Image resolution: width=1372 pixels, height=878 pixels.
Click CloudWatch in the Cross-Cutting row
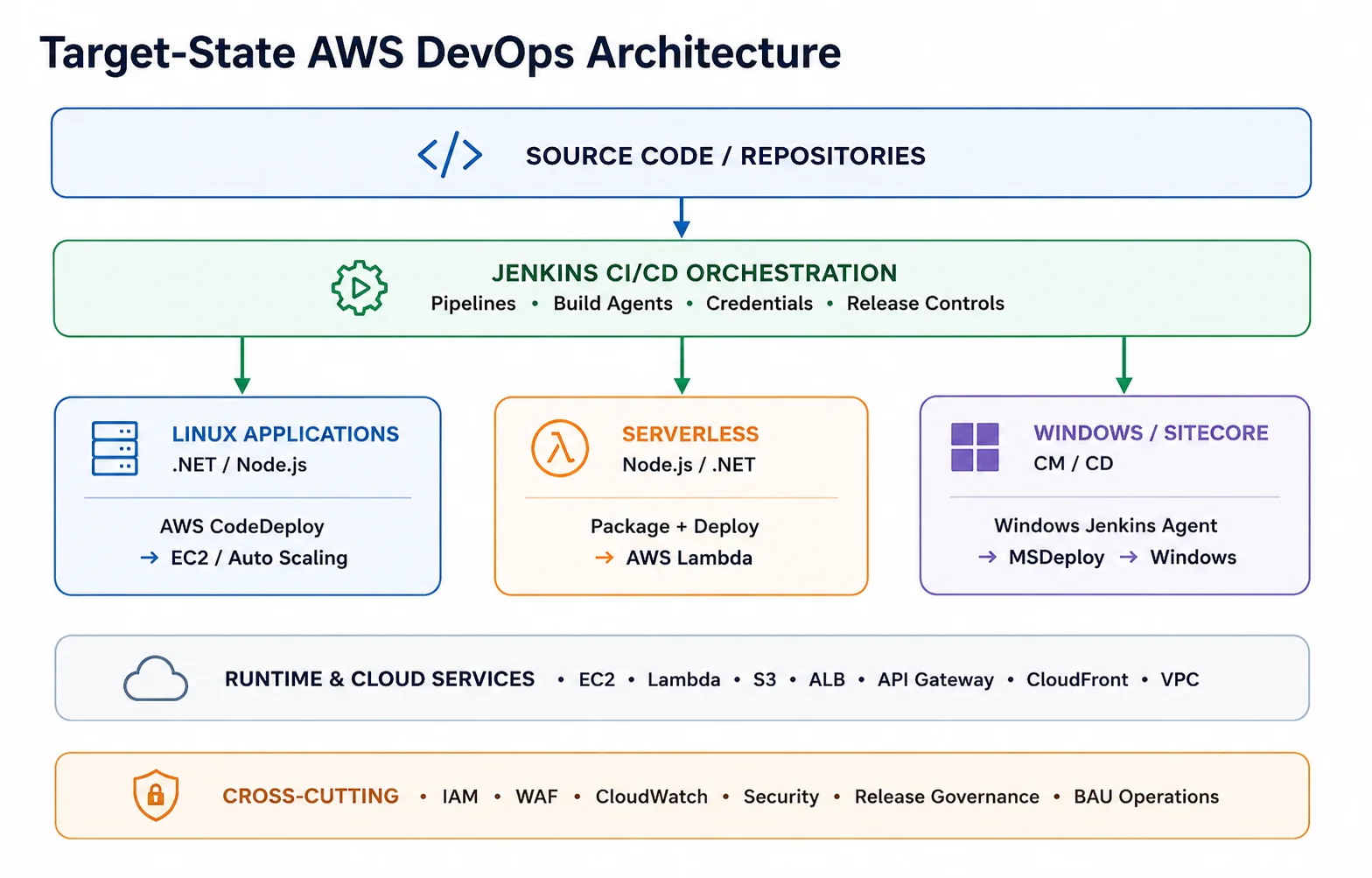pyautogui.click(x=651, y=797)
